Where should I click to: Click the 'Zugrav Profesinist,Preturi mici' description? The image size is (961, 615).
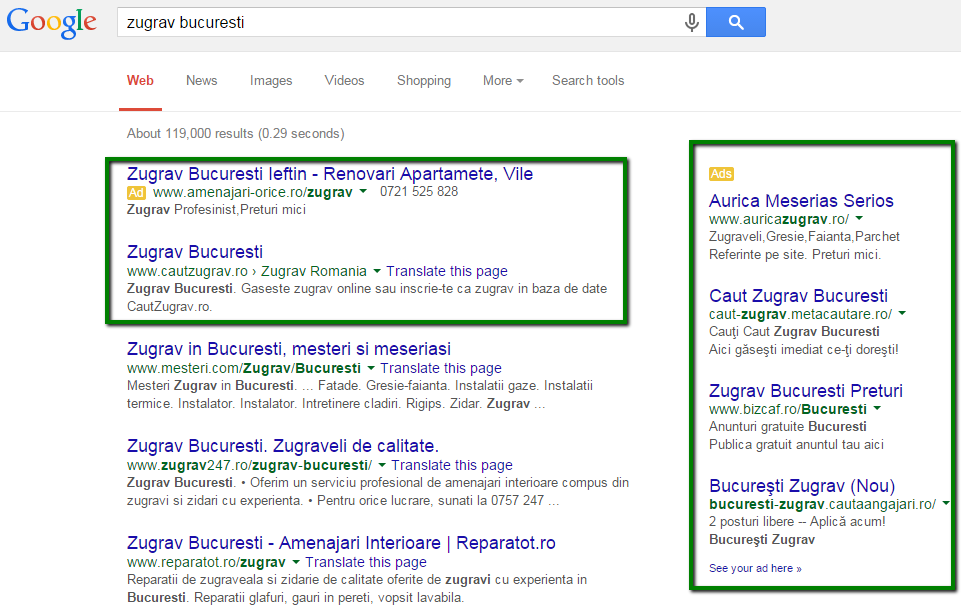coord(216,210)
